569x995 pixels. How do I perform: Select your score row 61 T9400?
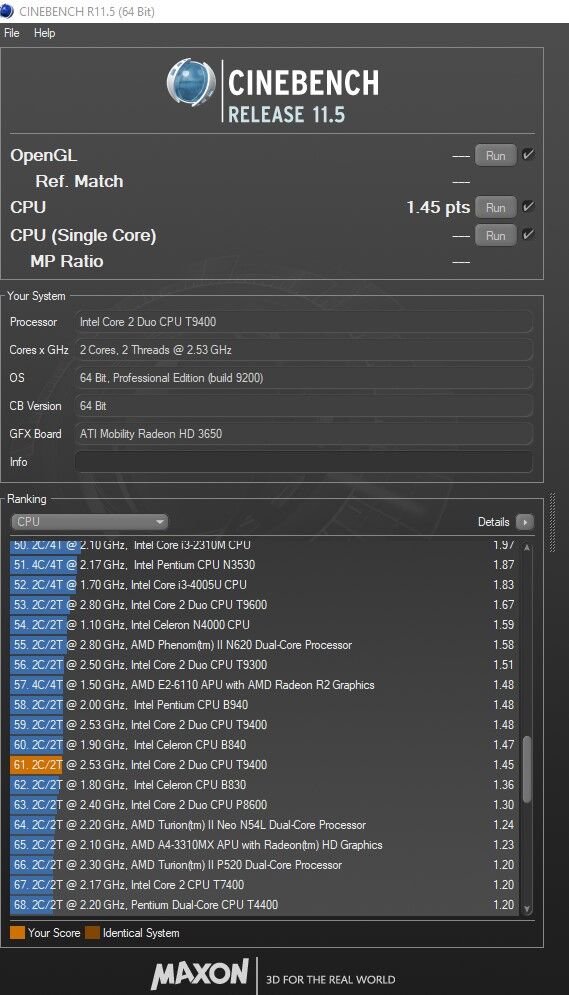click(x=265, y=765)
